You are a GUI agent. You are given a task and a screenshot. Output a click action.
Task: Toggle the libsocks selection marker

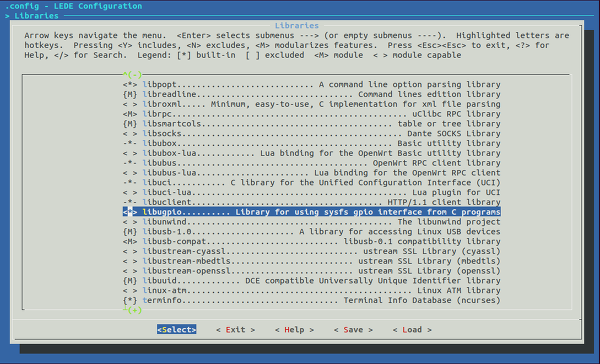pyautogui.click(x=130, y=134)
